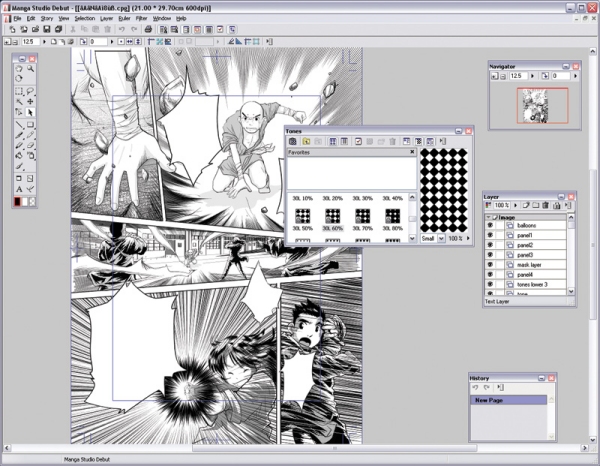
Task: Open the zoom arrow in Navigator palette
Action: [x=532, y=76]
